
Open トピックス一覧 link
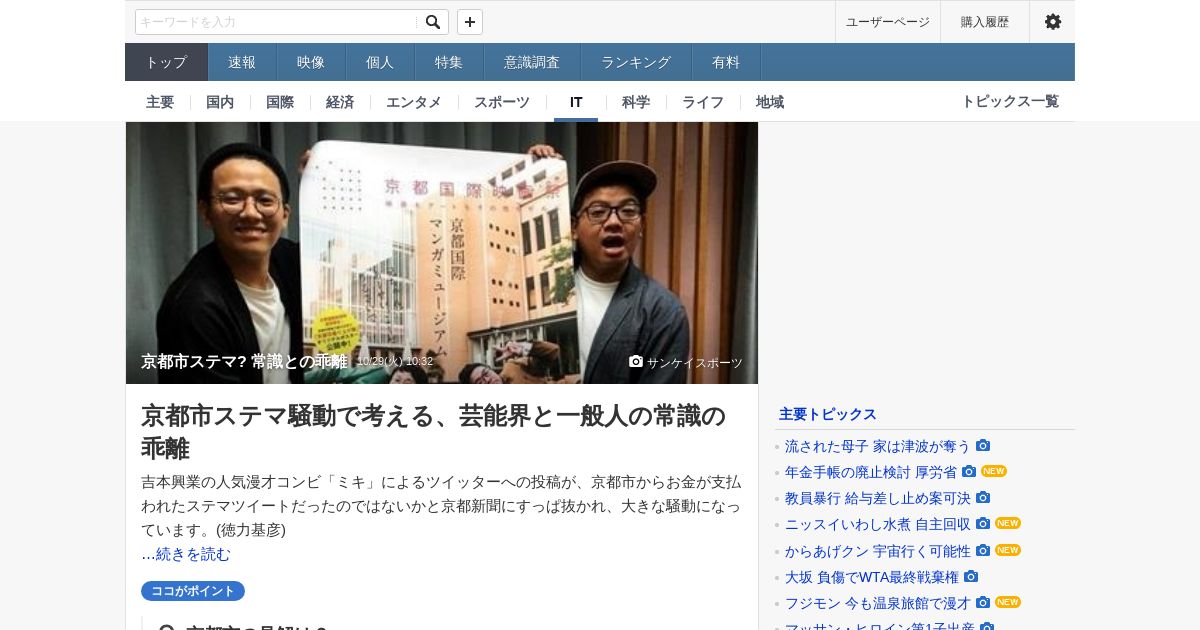(1010, 101)
